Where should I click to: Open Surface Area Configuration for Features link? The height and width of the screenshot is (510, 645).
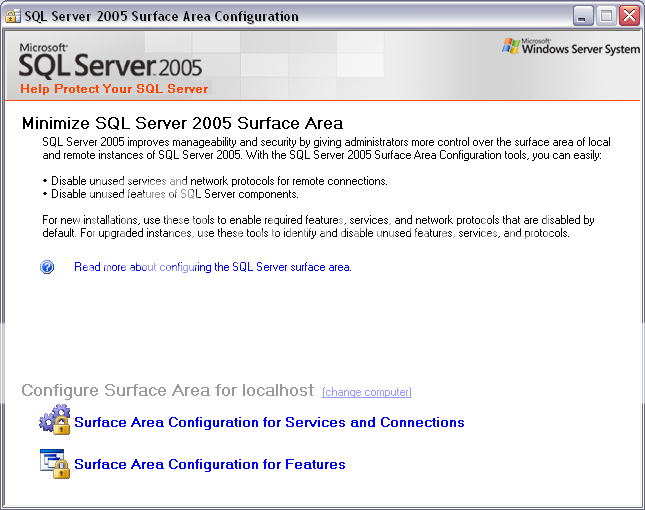pos(210,464)
